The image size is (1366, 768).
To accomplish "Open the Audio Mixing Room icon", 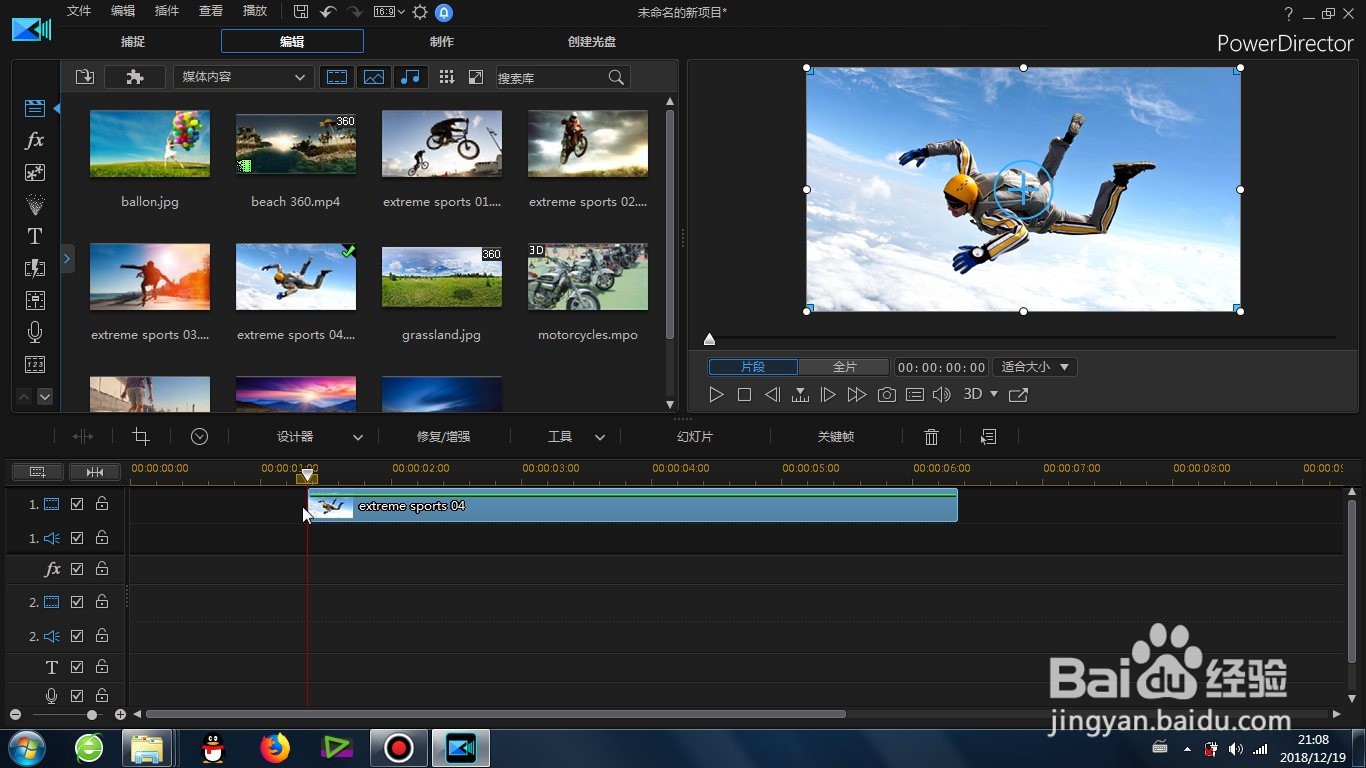I will tap(35, 300).
